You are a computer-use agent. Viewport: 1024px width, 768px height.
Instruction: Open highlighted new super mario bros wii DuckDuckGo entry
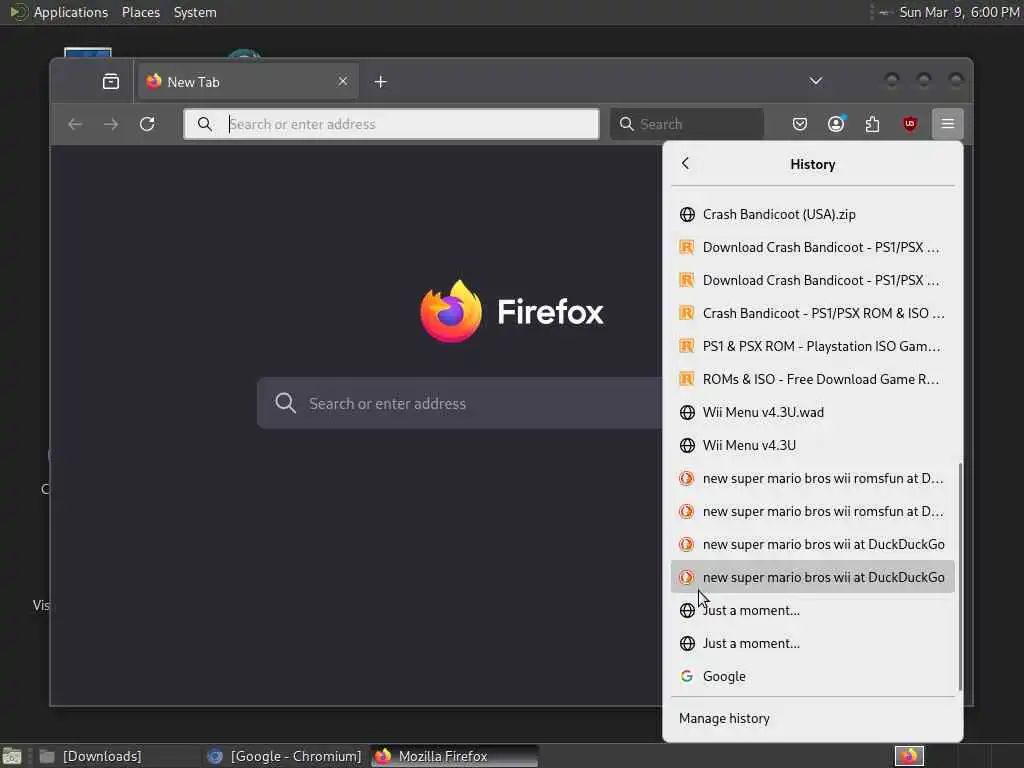point(812,577)
